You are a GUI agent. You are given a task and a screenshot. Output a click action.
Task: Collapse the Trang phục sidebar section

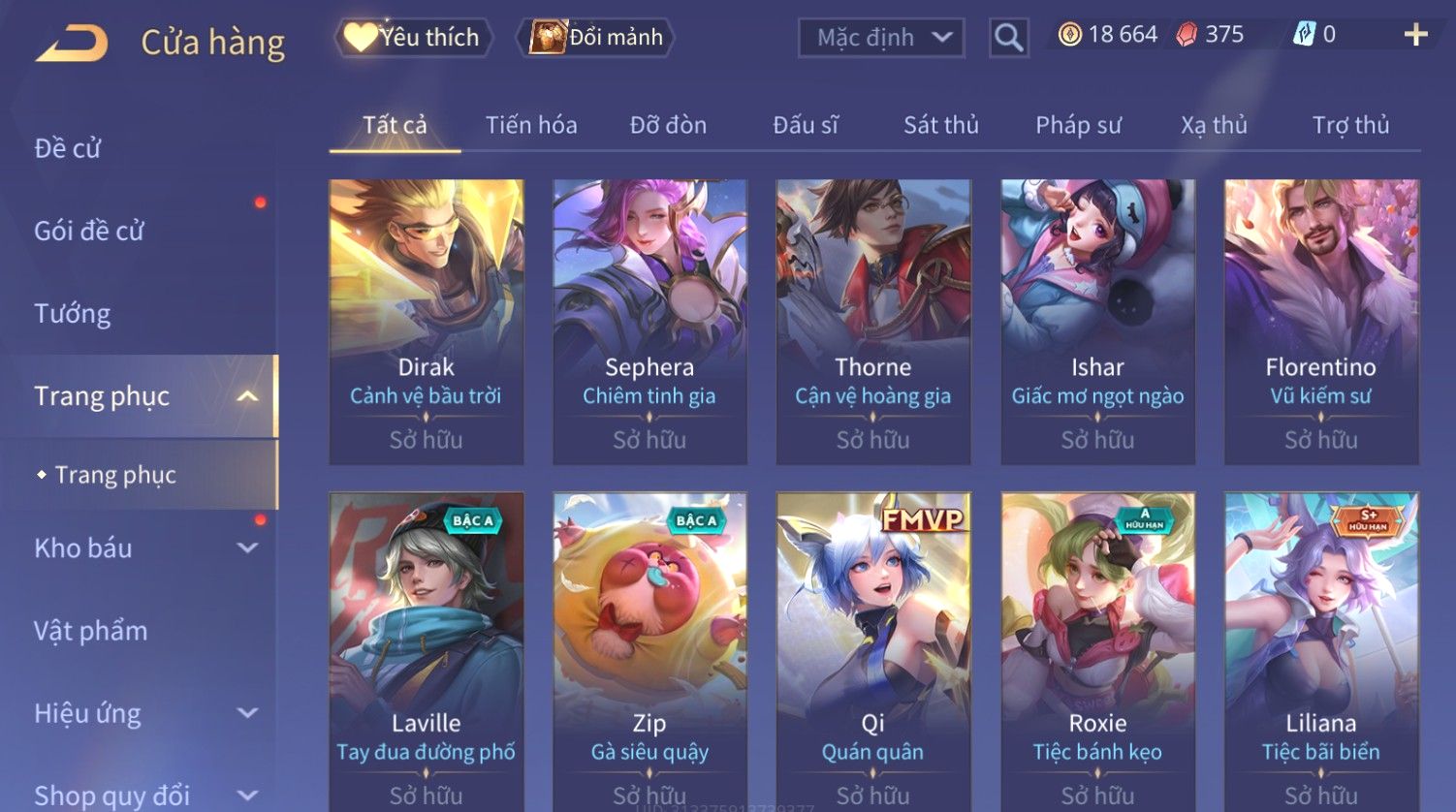[247, 396]
